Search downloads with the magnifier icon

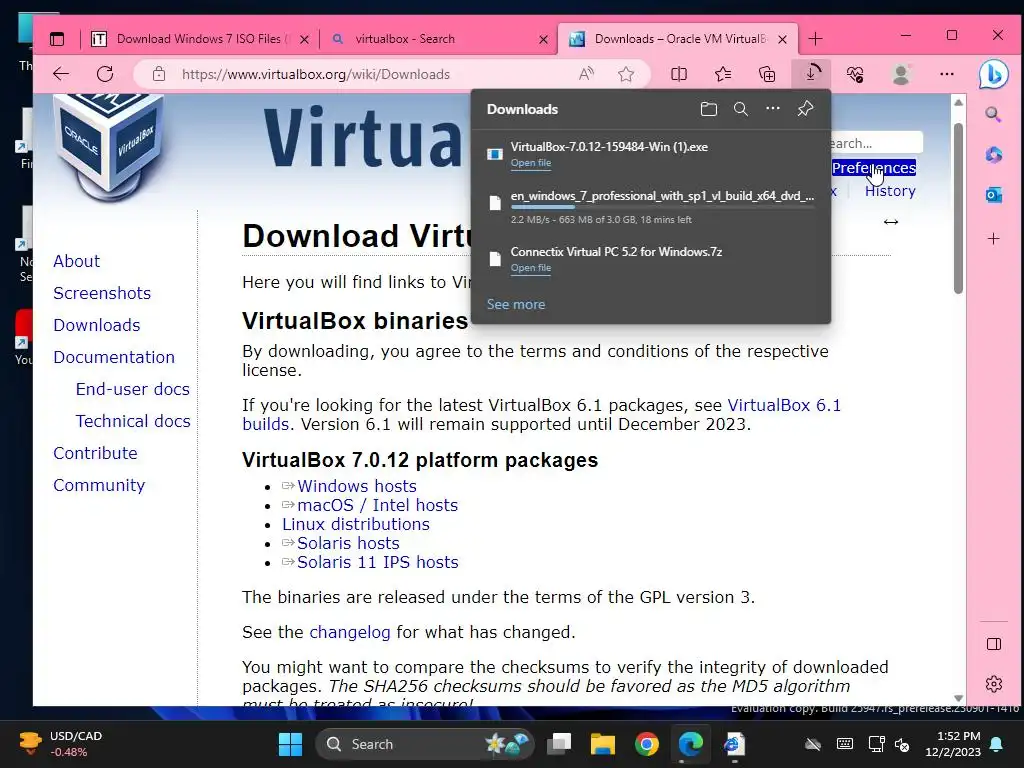741,109
